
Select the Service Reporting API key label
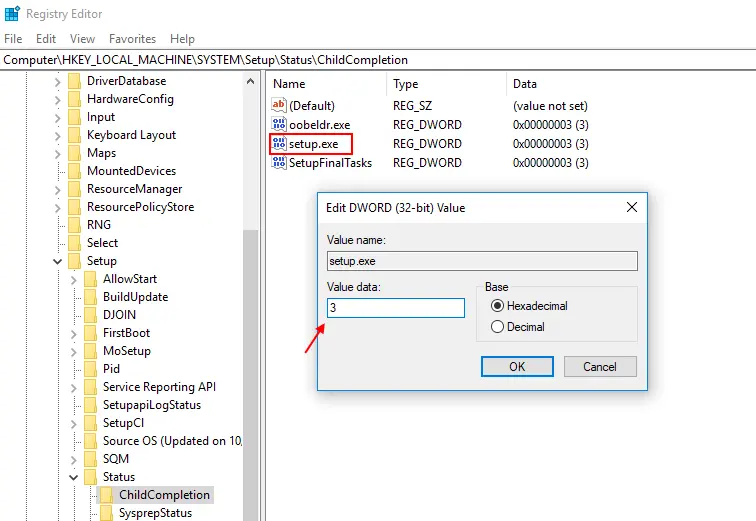coord(159,387)
